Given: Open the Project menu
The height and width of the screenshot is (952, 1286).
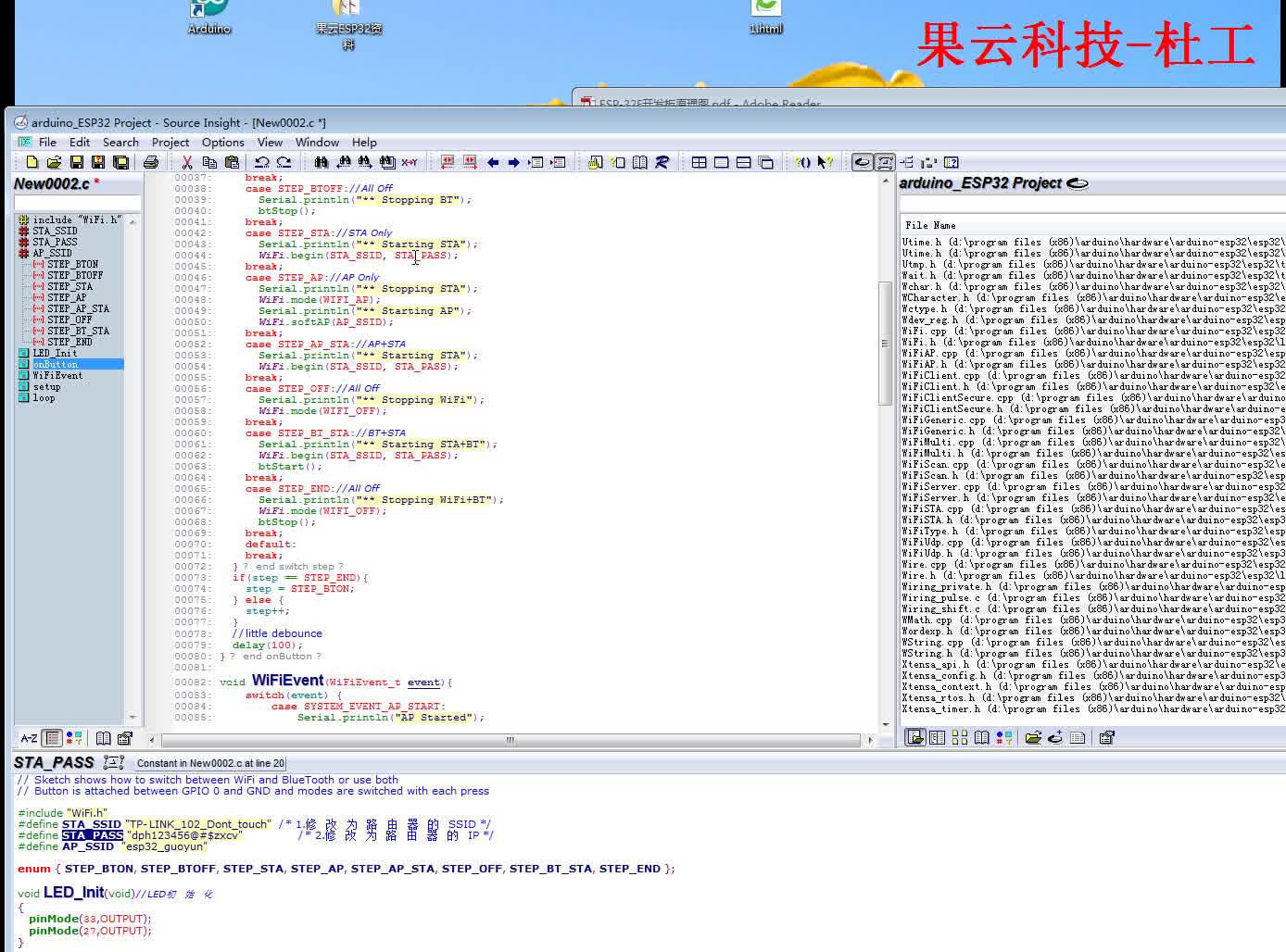Looking at the screenshot, I should tap(170, 142).
